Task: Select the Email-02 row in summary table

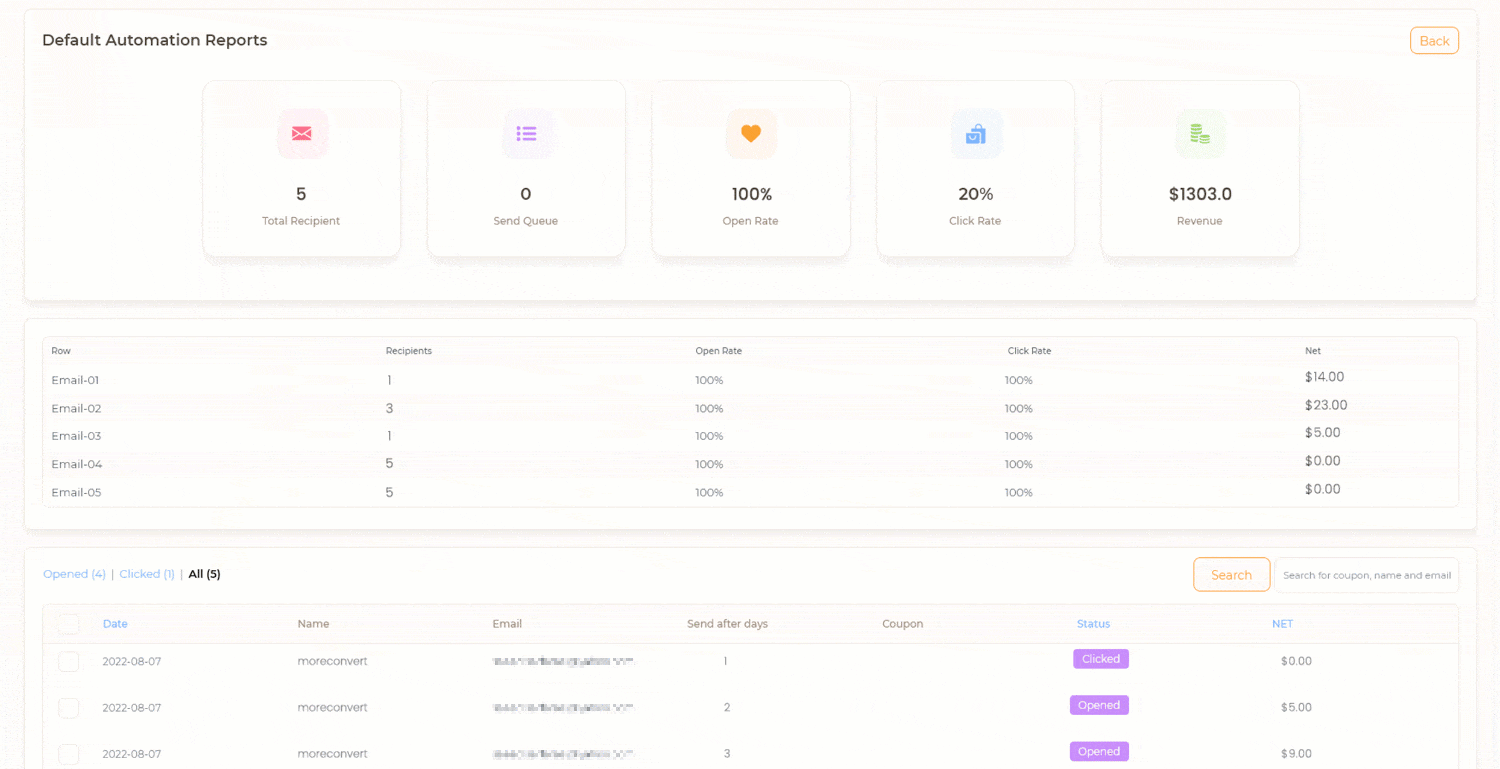Action: (76, 408)
